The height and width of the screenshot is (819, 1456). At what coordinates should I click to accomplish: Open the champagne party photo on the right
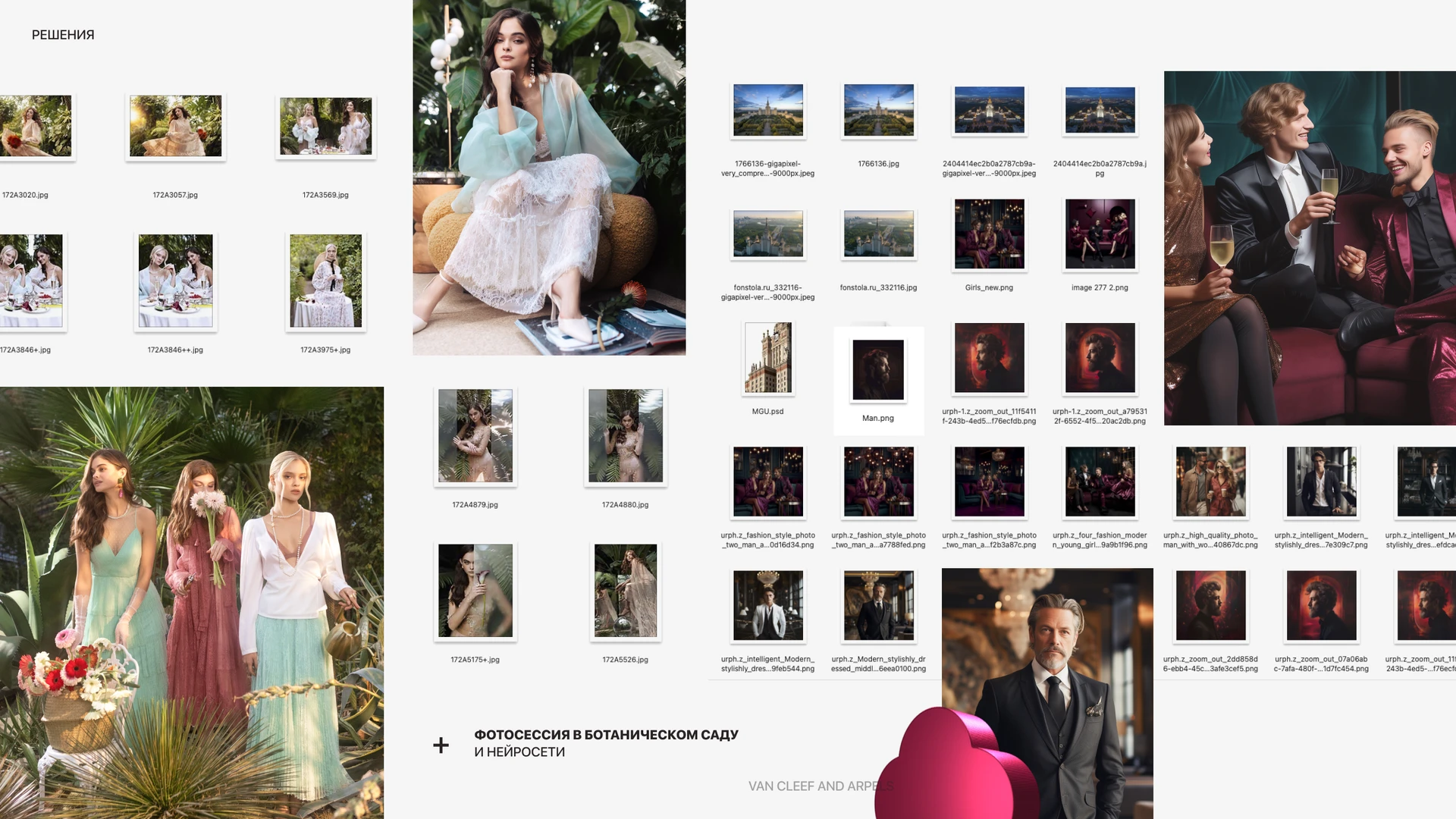point(1310,248)
